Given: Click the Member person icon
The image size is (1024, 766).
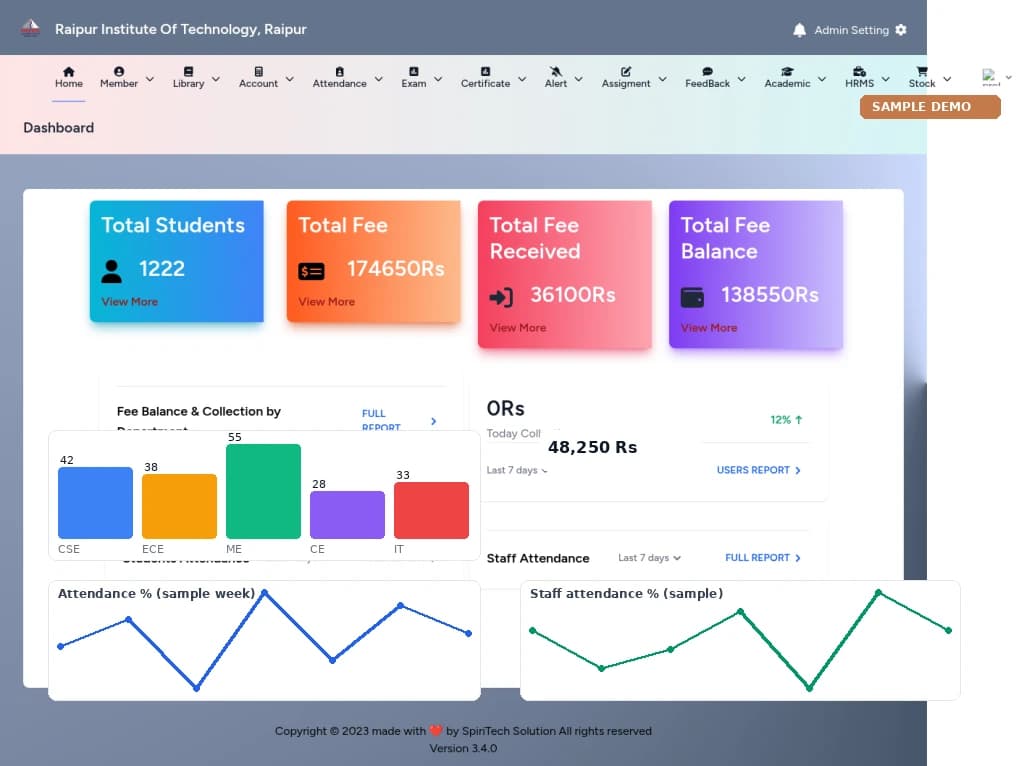Looking at the screenshot, I should (x=119, y=71).
